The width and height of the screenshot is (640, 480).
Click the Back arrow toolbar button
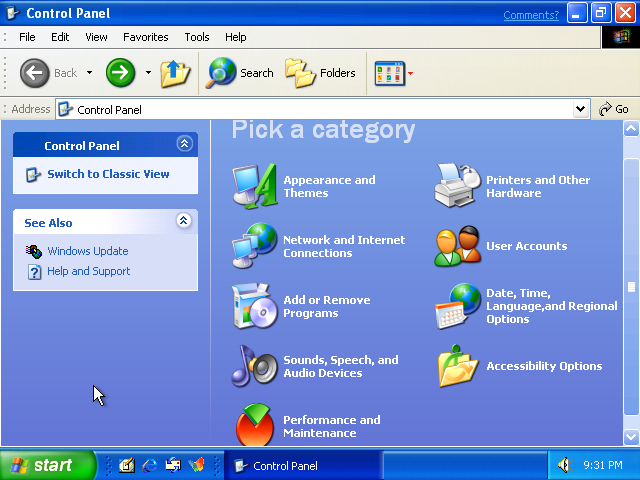pos(34,73)
